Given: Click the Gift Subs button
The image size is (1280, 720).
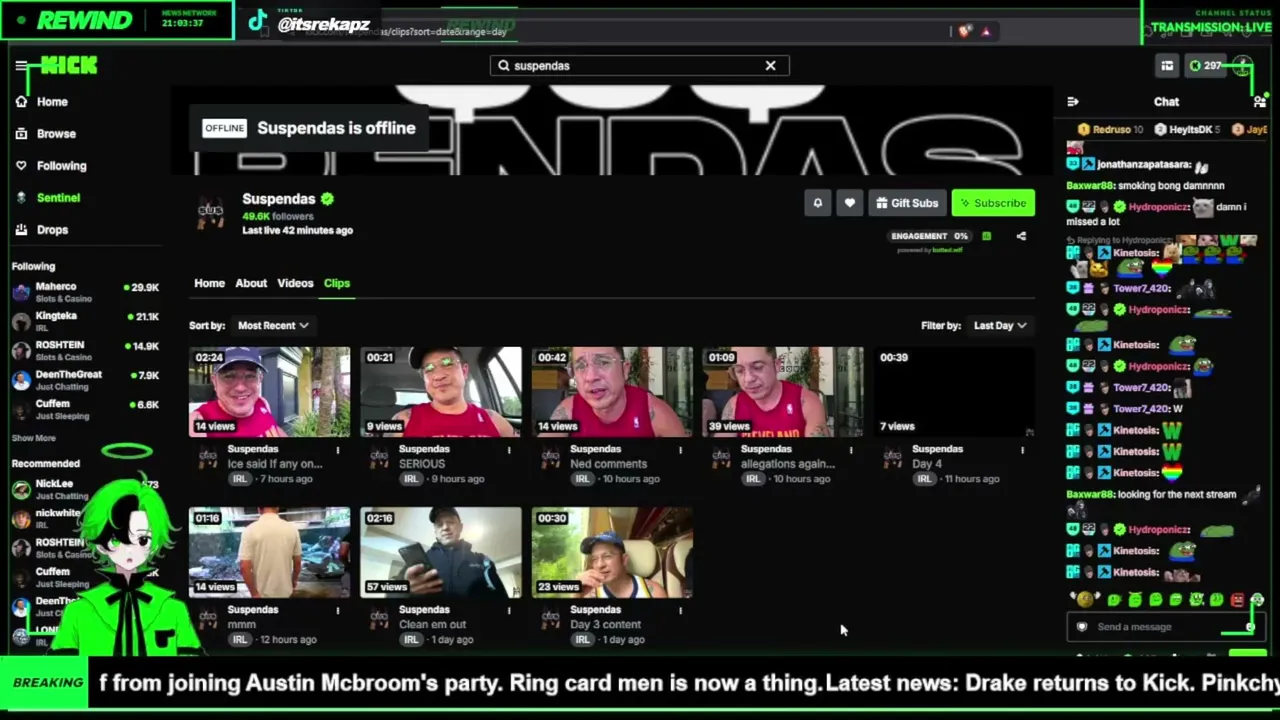Looking at the screenshot, I should [907, 203].
